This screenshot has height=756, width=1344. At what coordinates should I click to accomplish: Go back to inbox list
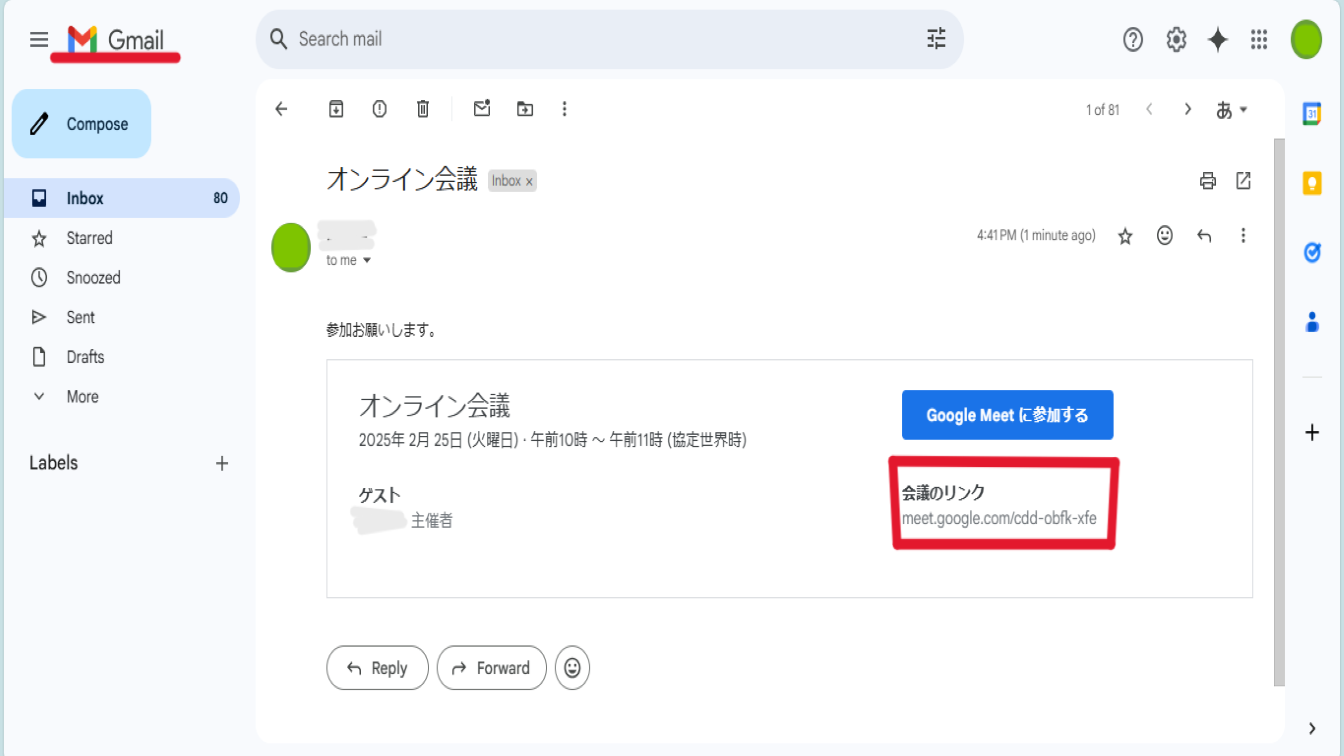pyautogui.click(x=281, y=109)
